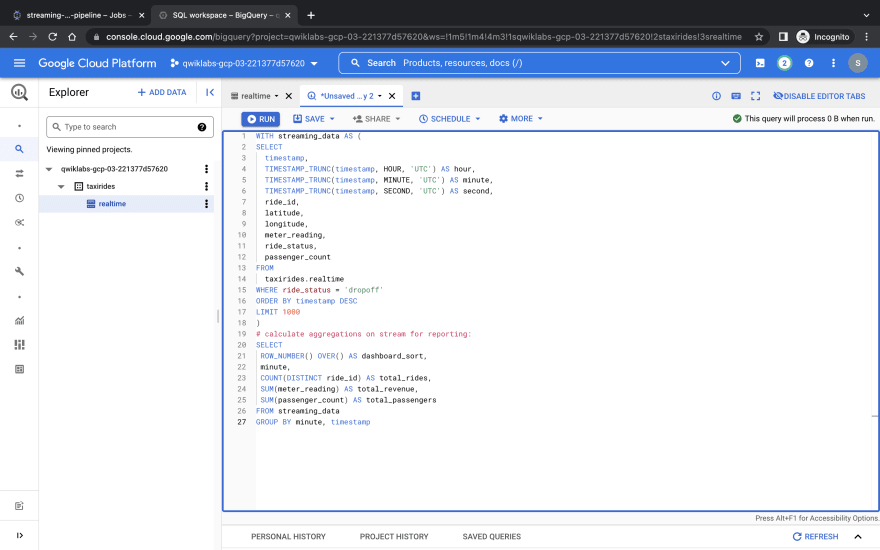Click the Products, resources, docs search box
The height and width of the screenshot is (550, 880).
coord(539,63)
